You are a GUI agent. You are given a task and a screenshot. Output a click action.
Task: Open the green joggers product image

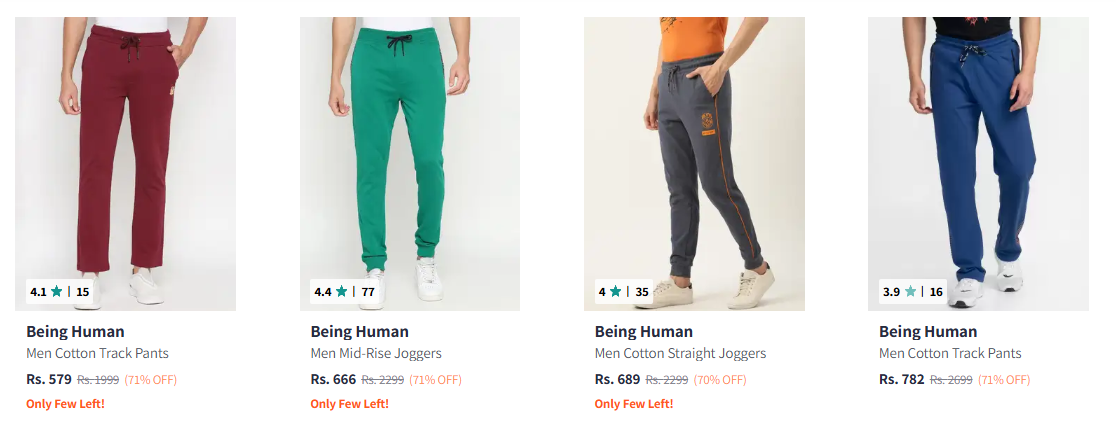(410, 150)
